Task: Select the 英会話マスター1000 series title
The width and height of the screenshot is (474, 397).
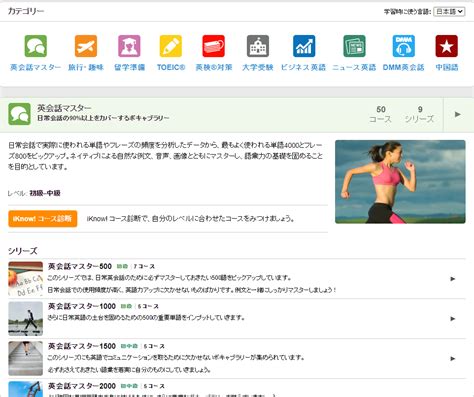Action: 82,306
